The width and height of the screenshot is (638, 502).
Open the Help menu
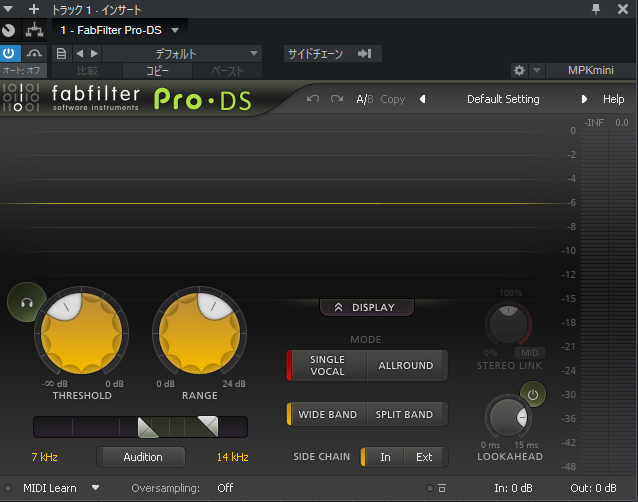[x=614, y=99]
